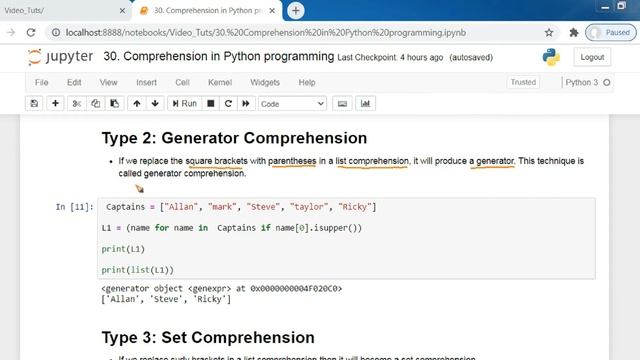
Task: Click the Logout button
Action: pos(592,57)
